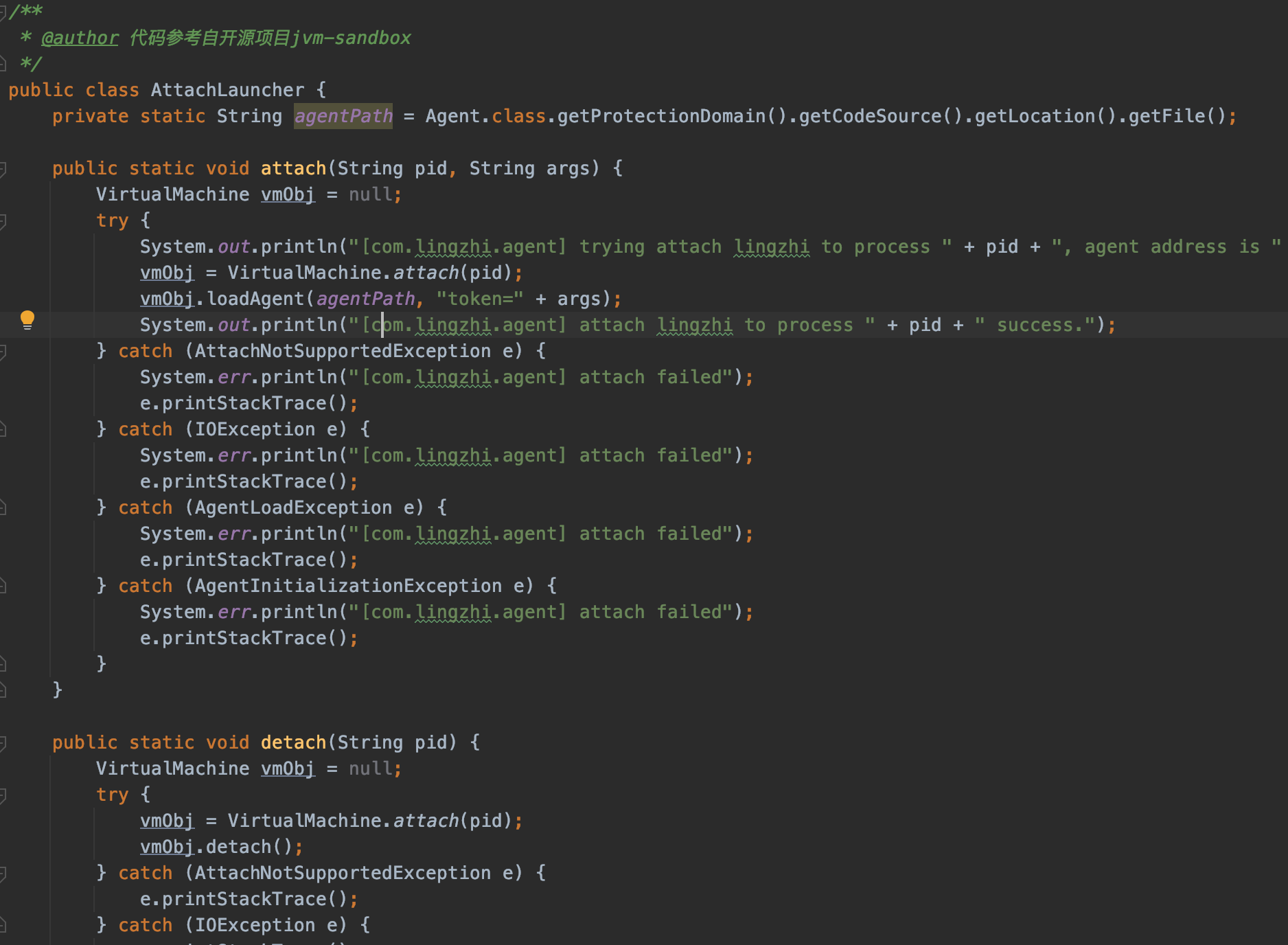Click the highlighted agentPath field declaration
Image resolution: width=1288 pixels, height=945 pixels.
point(343,116)
